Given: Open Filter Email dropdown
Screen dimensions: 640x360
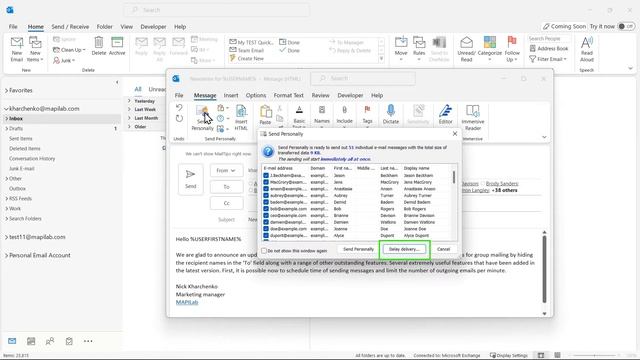Looking at the screenshot, I should [548, 59].
